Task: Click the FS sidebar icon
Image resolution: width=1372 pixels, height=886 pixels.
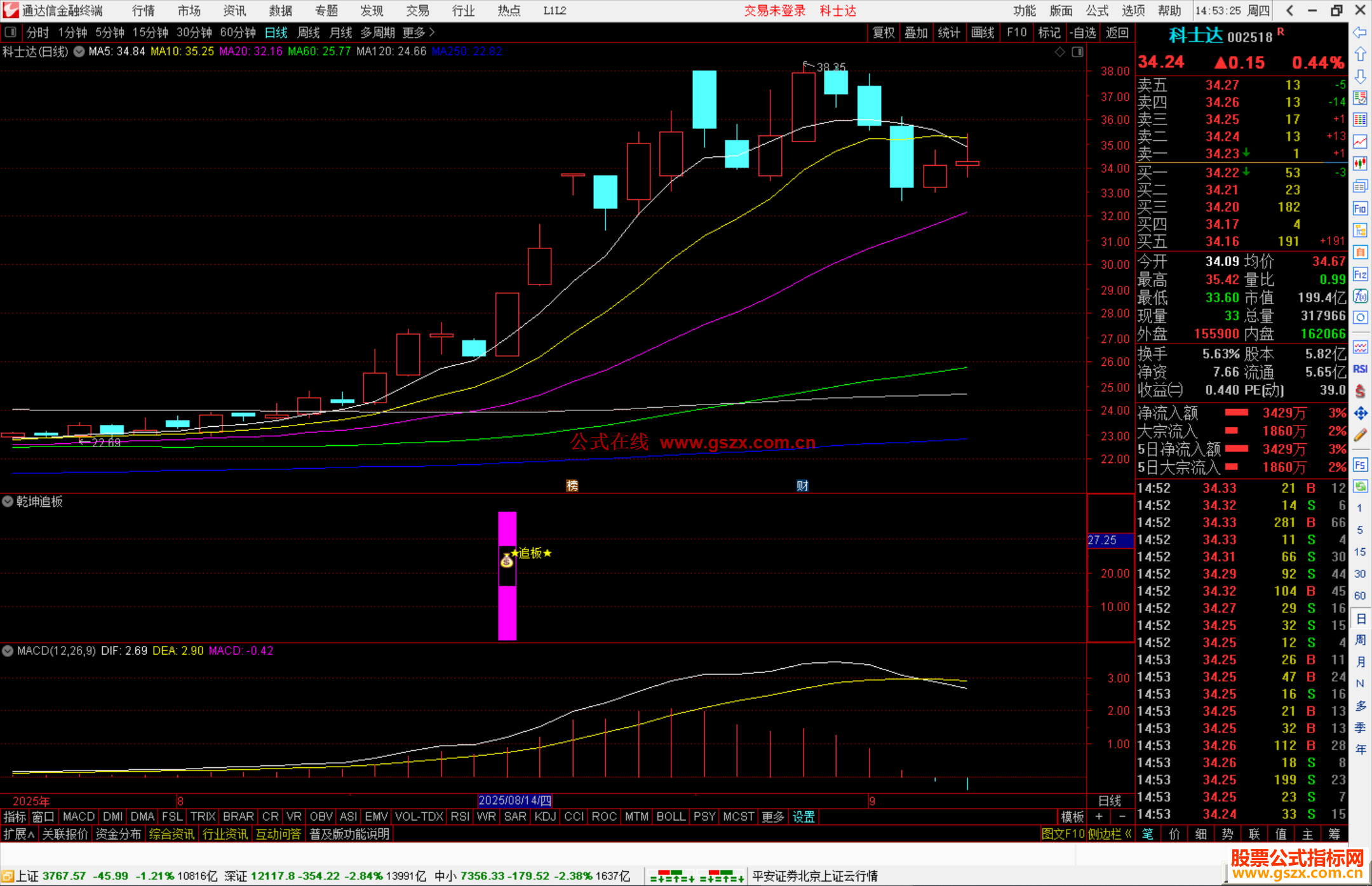Action: click(x=1360, y=465)
